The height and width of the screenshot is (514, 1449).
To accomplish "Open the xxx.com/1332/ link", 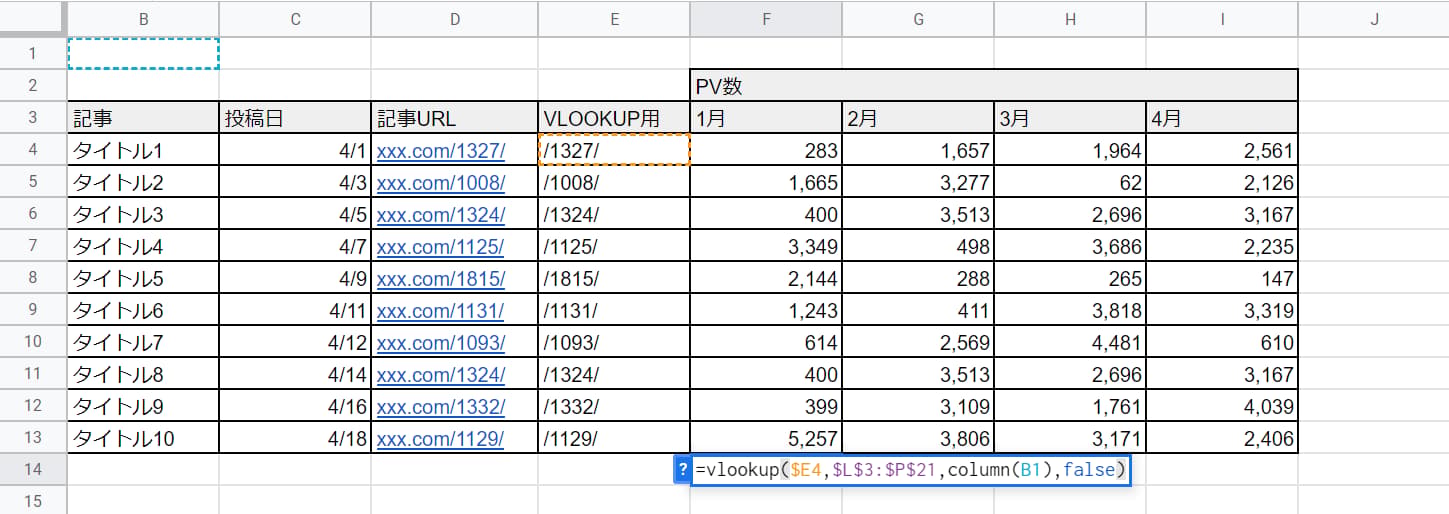I will pyautogui.click(x=441, y=407).
